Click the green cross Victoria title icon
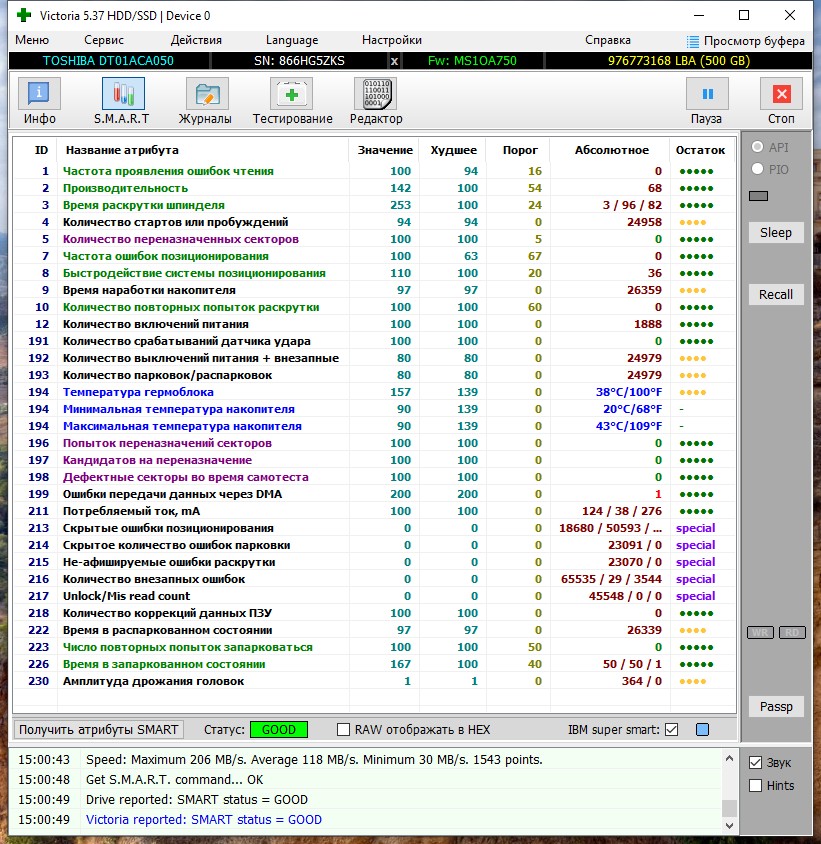The height and width of the screenshot is (844, 821). coord(24,15)
